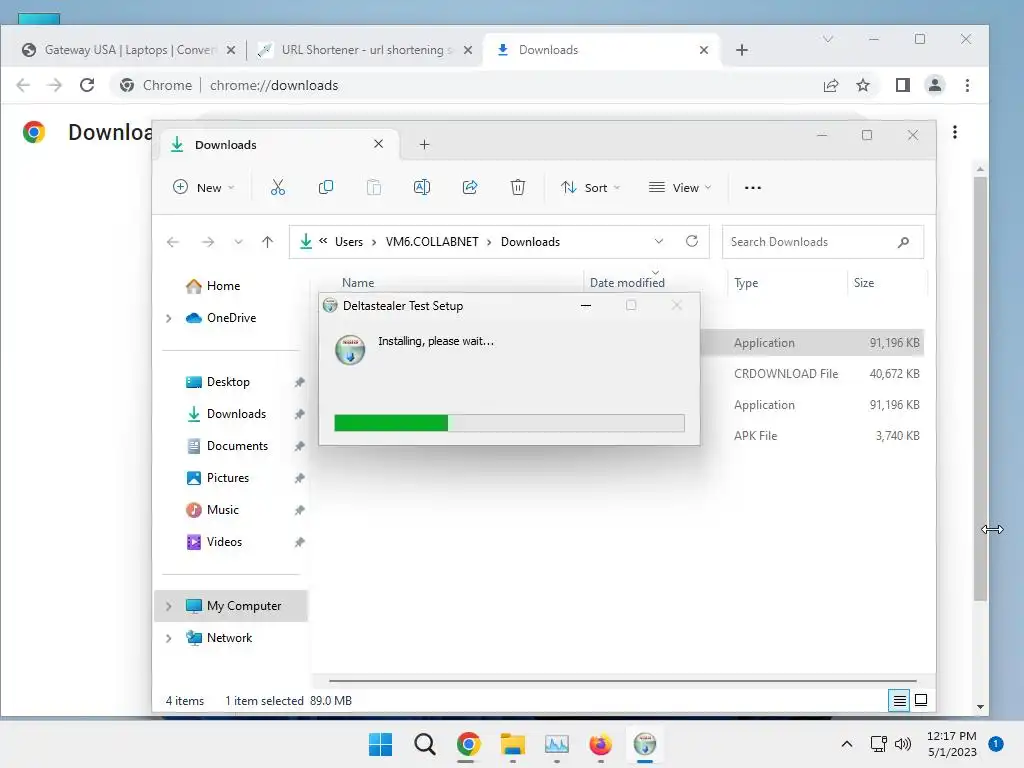Sort files by the Size column header
The height and width of the screenshot is (768, 1024).
863,283
